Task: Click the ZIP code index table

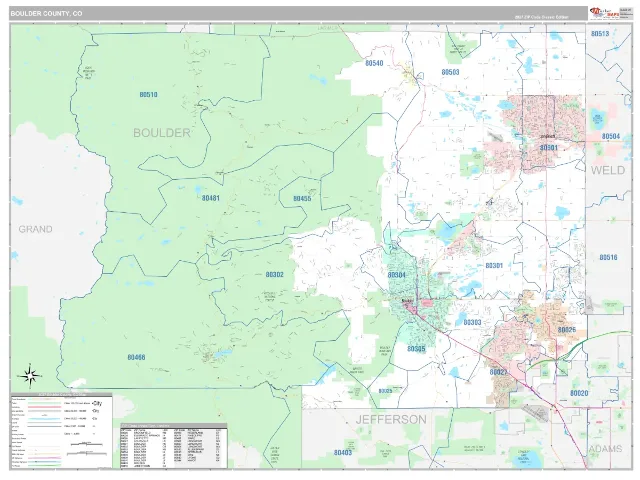Action: point(174,447)
